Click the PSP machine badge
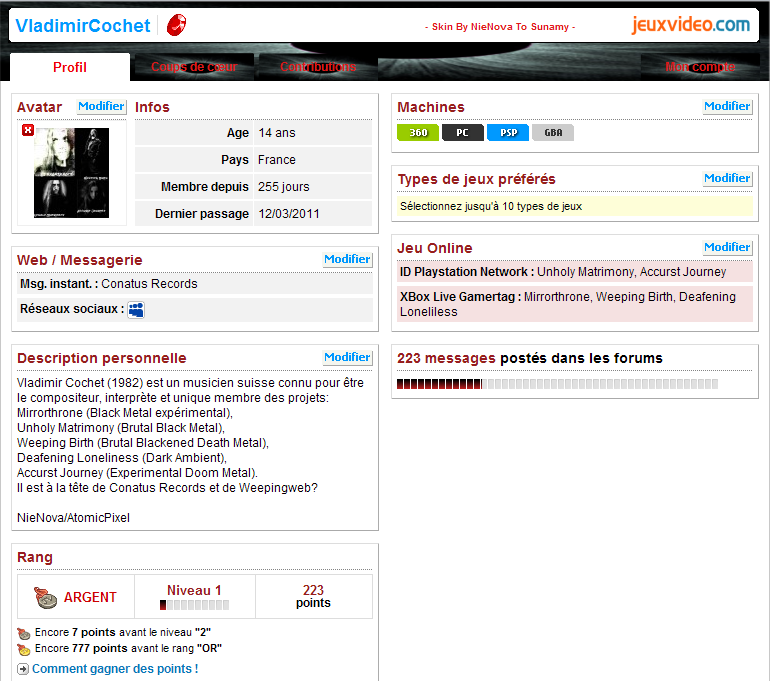Image resolution: width=770 pixels, height=693 pixels. (x=508, y=133)
